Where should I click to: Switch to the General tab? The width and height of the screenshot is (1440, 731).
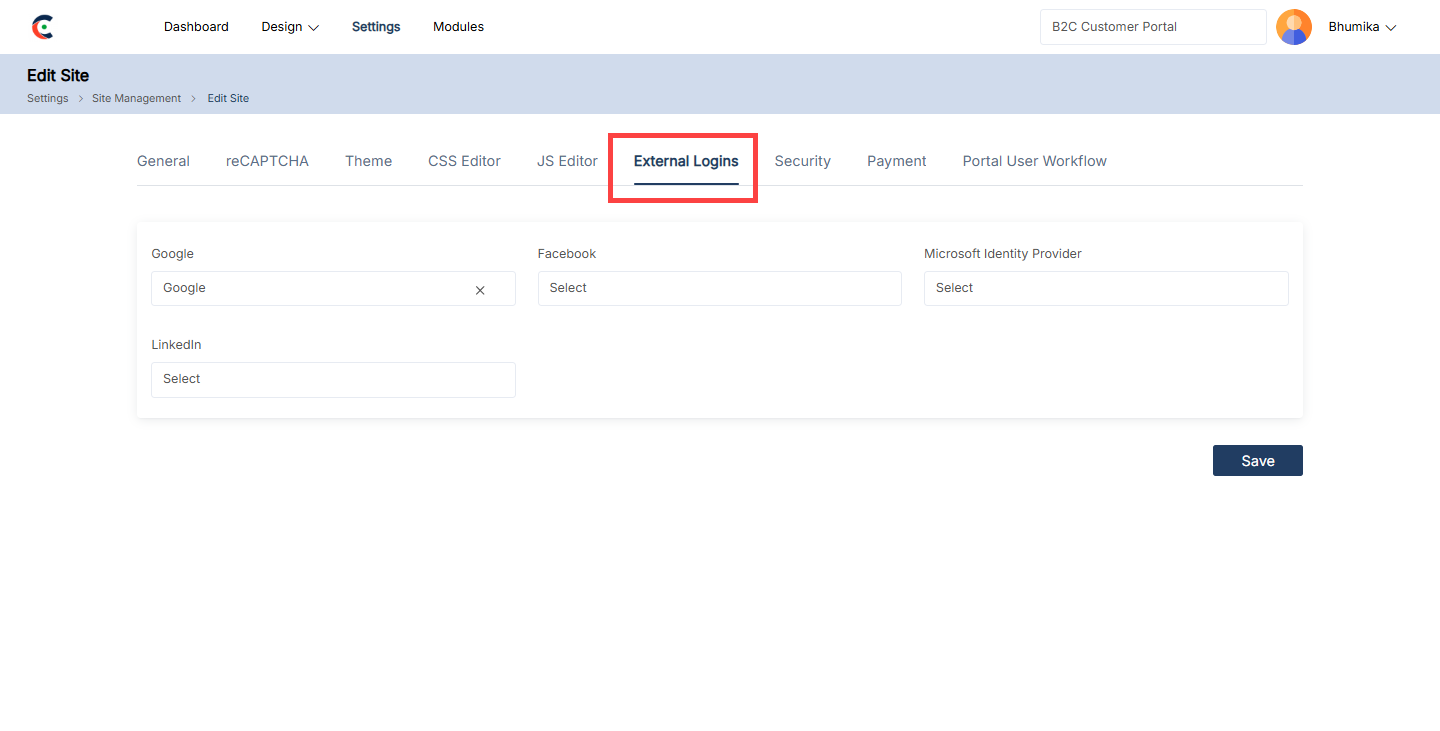coord(163,161)
